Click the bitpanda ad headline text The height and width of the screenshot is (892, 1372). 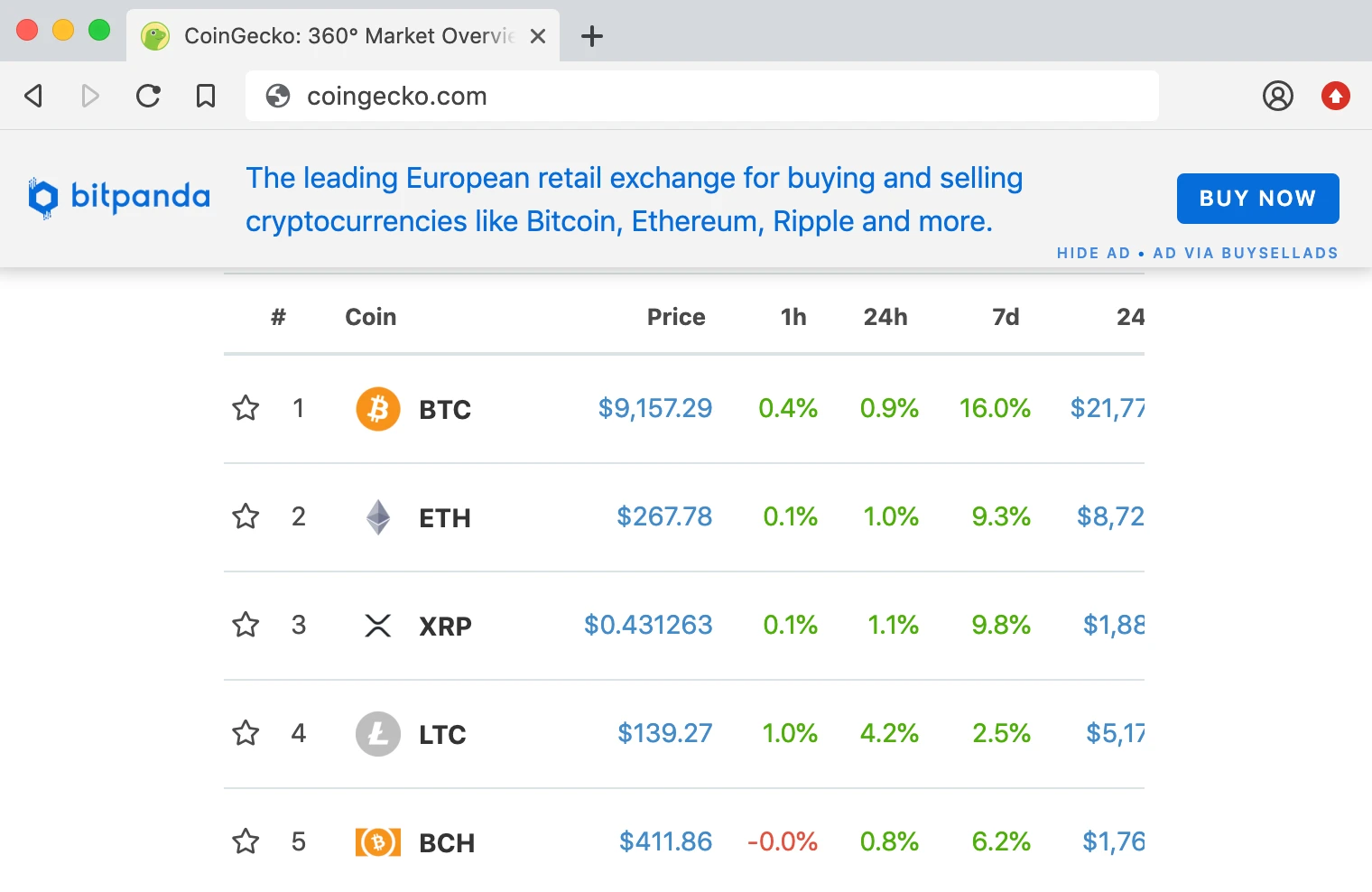coord(634,200)
